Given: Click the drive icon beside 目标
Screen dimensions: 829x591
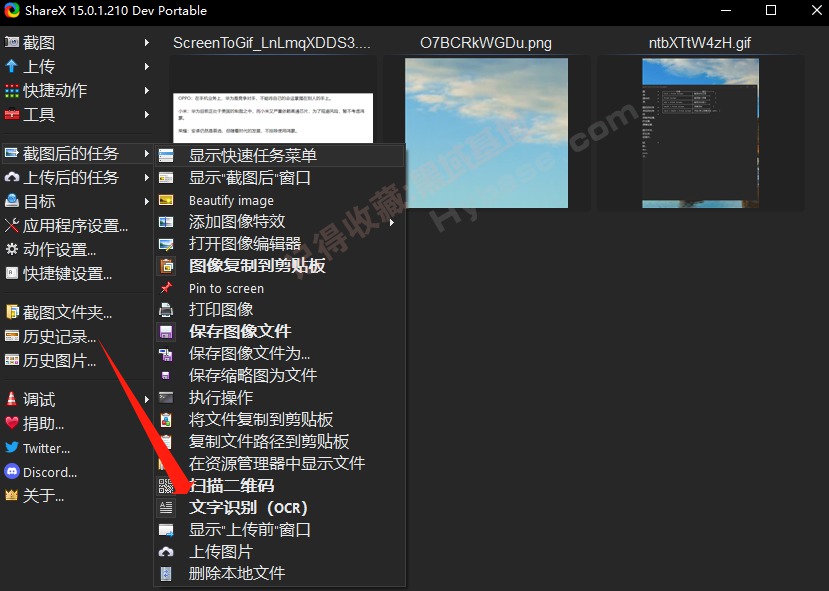Looking at the screenshot, I should click(x=12, y=201).
